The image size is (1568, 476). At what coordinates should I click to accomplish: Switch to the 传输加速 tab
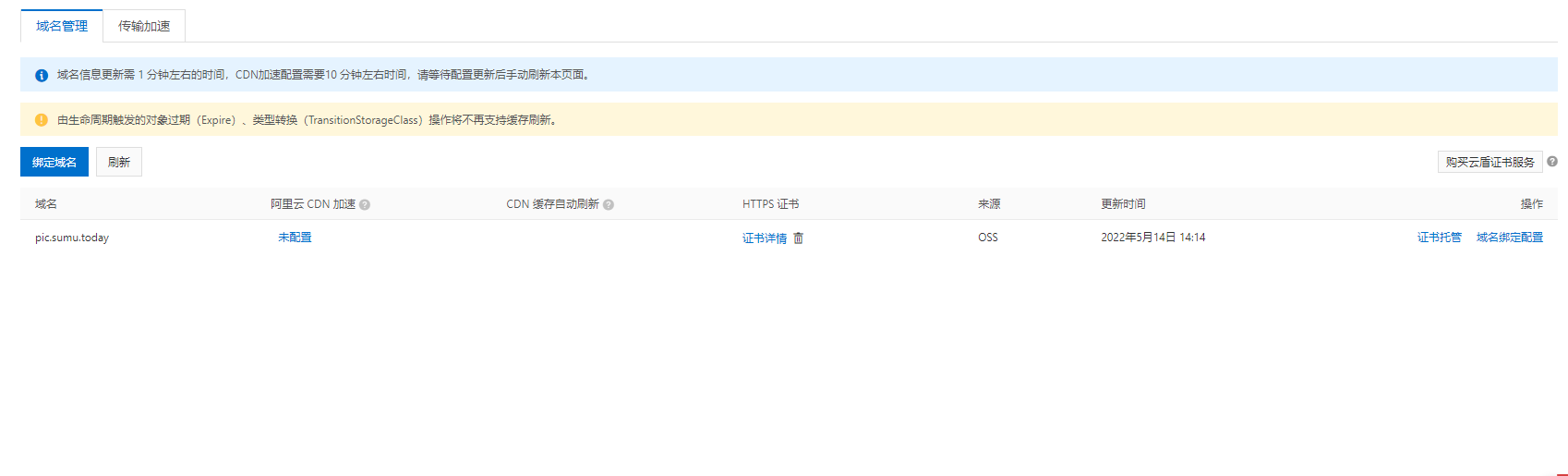point(144,26)
